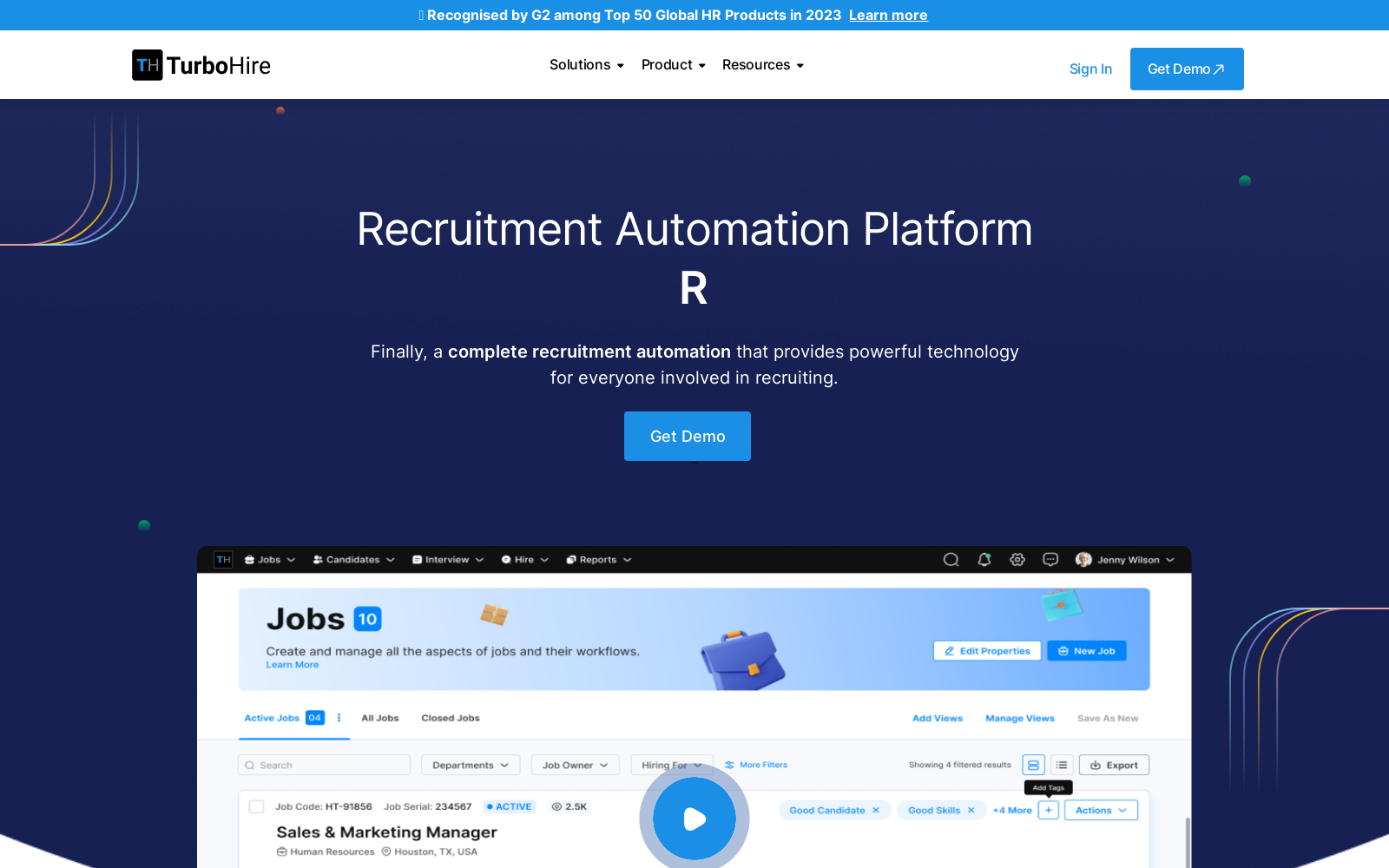
Task: Switch to list view layout icon
Action: point(1062,765)
